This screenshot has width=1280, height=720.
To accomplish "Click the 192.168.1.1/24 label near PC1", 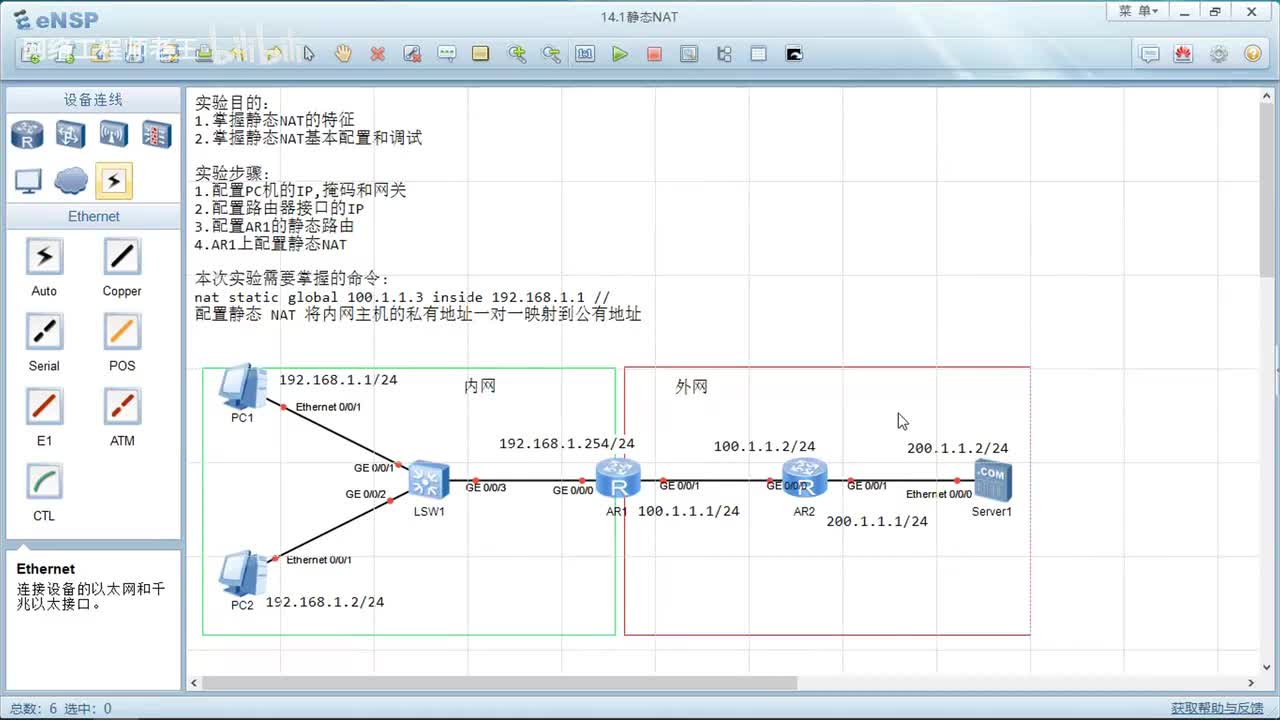I will [338, 380].
